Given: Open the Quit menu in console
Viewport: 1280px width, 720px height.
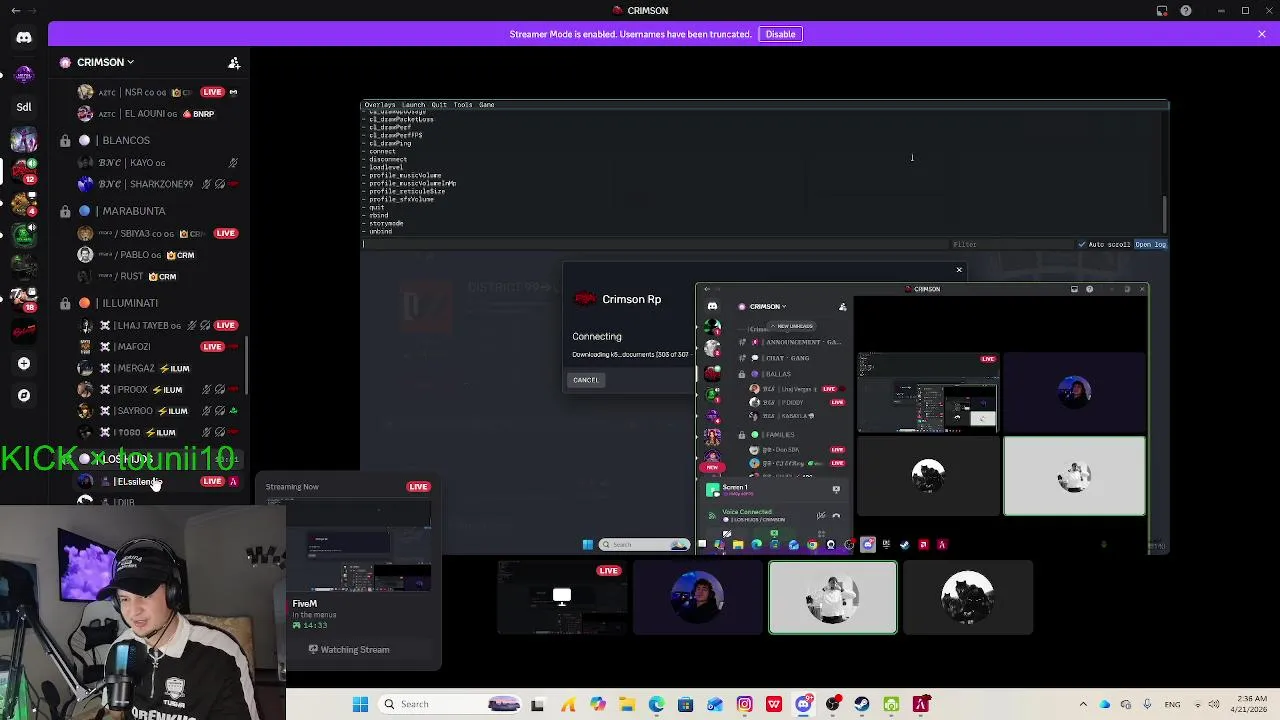Looking at the screenshot, I should [x=439, y=105].
